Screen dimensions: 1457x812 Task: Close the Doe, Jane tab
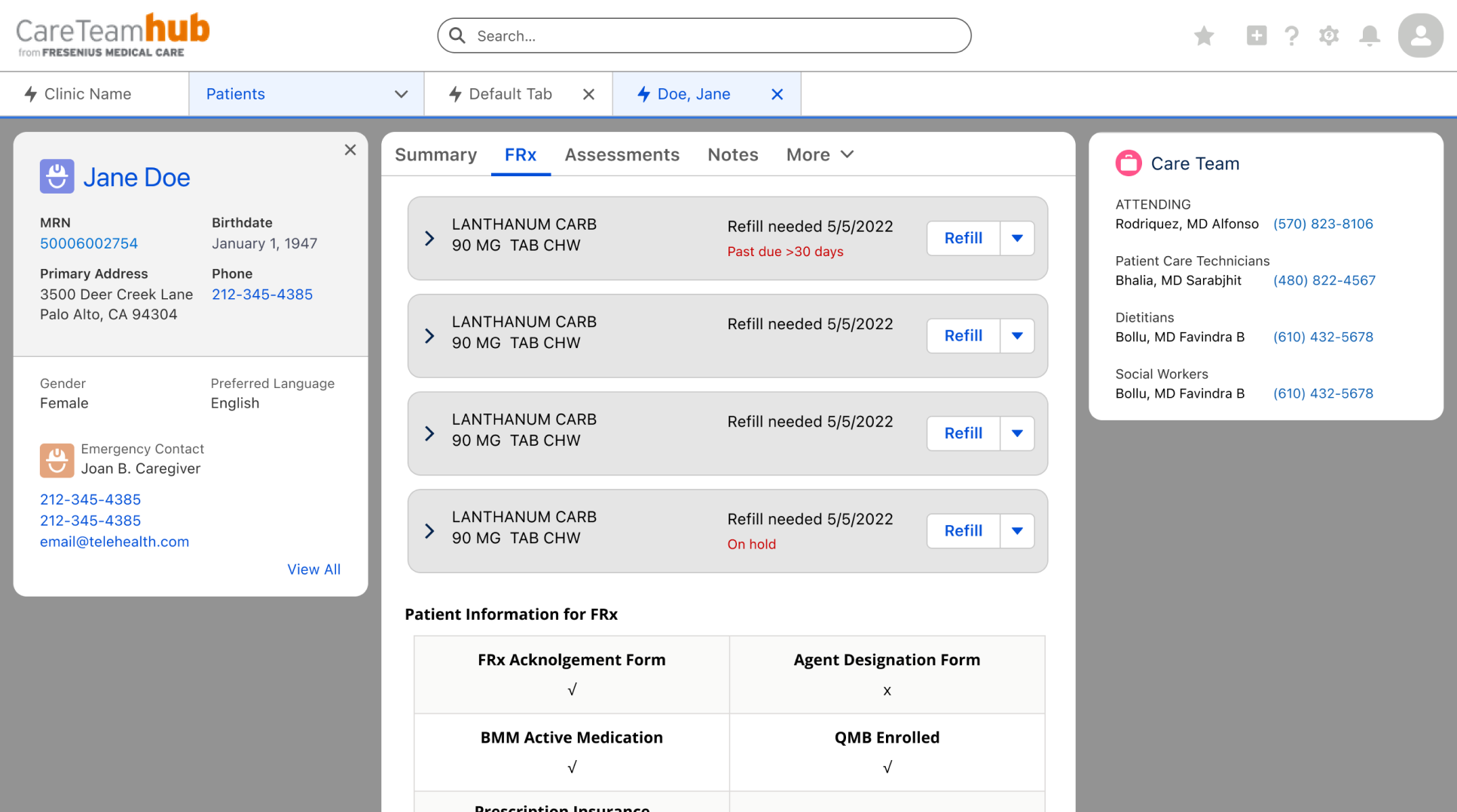tap(777, 94)
